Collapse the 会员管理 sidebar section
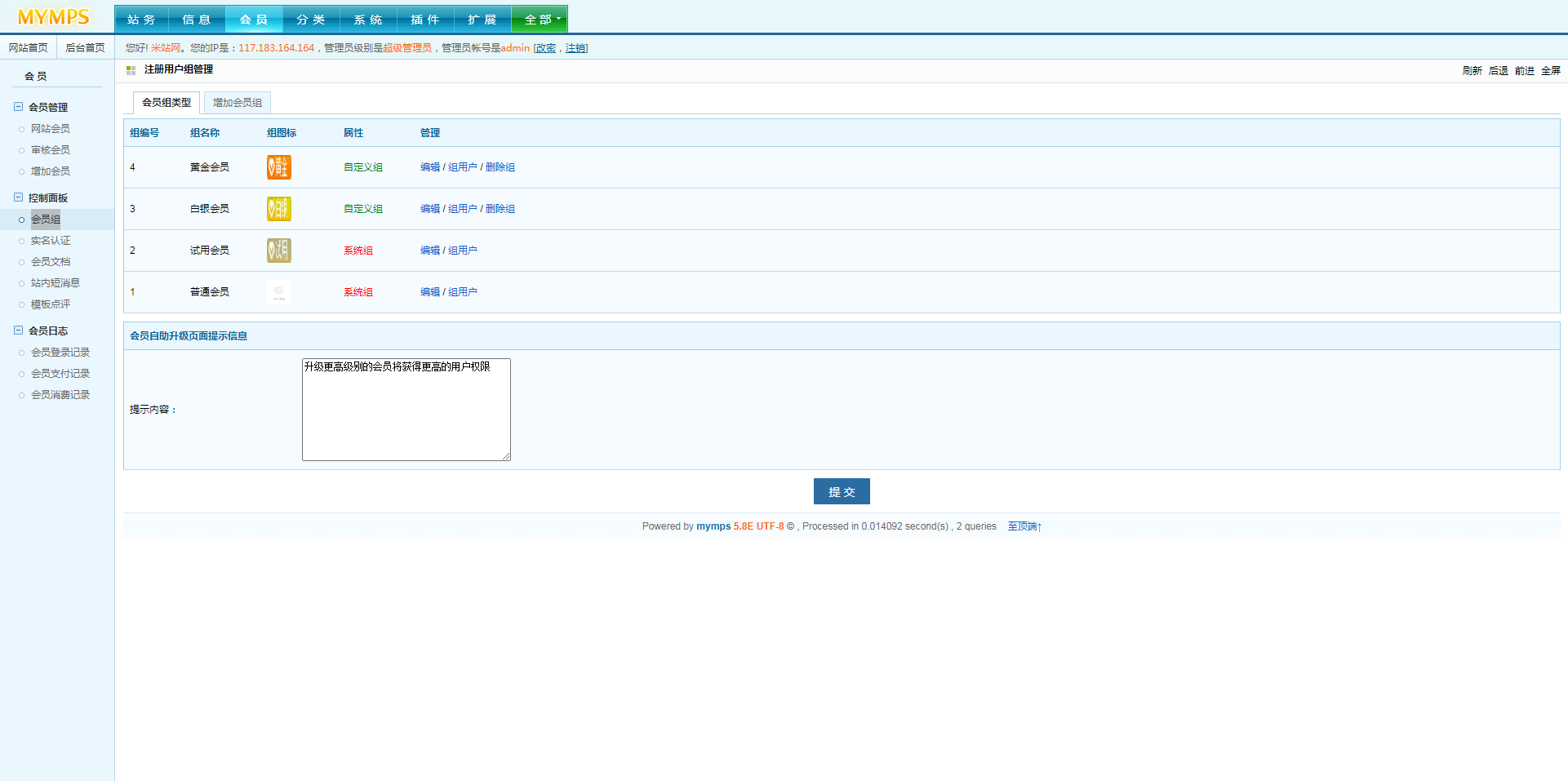1568x781 pixels. [18, 107]
